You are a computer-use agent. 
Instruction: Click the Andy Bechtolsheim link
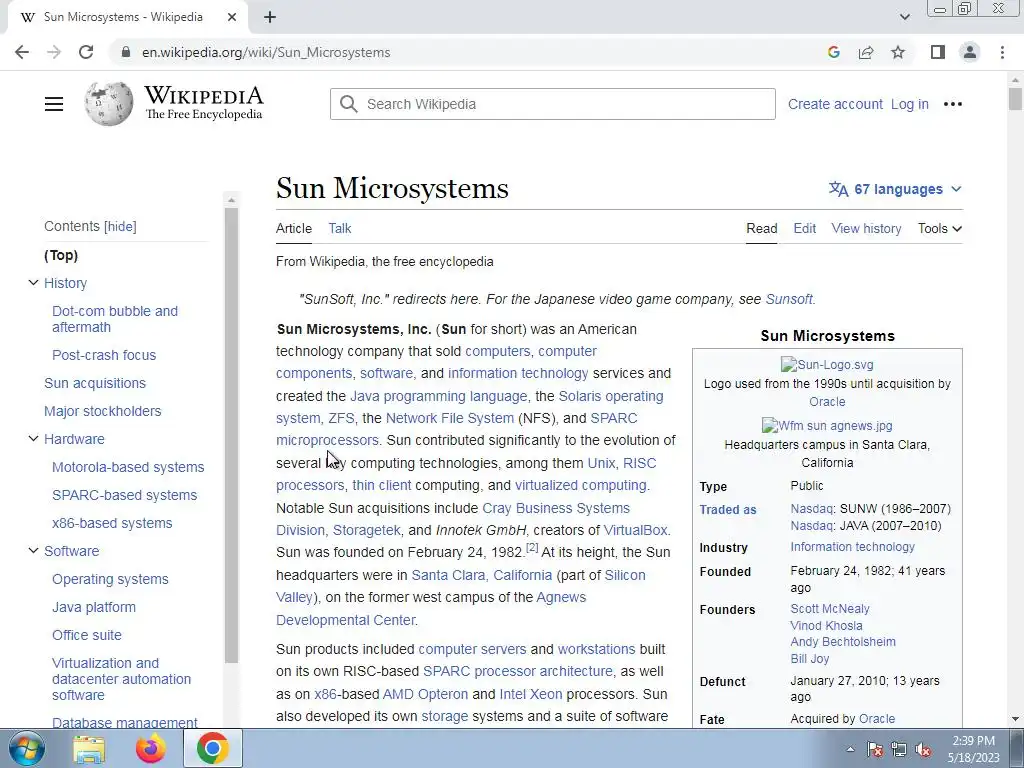click(843, 642)
